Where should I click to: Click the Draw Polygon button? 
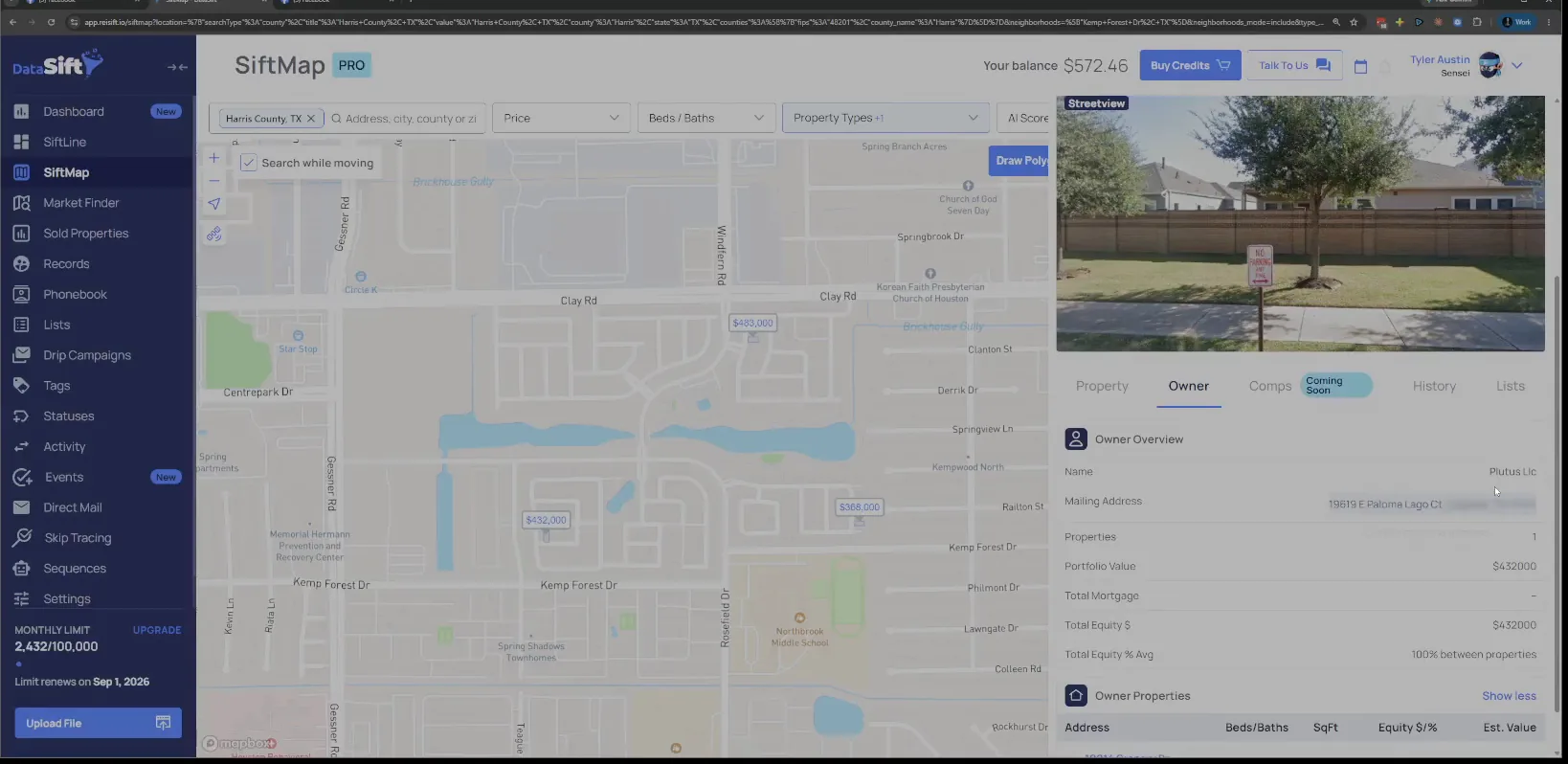click(1019, 160)
